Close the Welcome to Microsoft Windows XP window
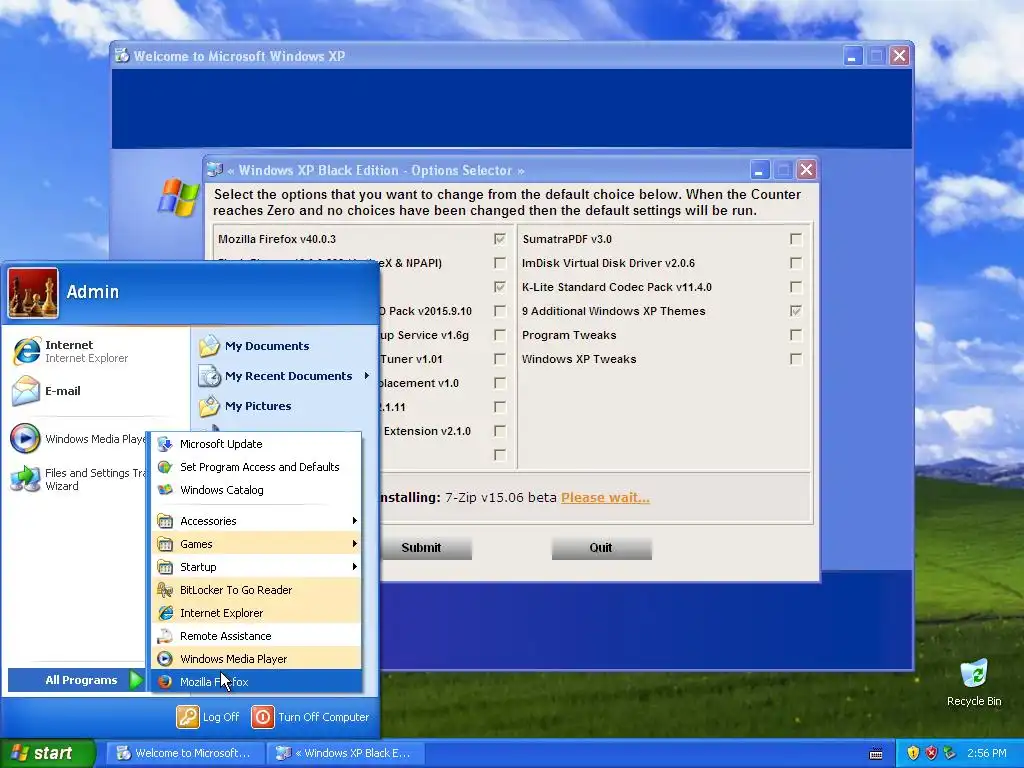Image resolution: width=1024 pixels, height=768 pixels. click(x=899, y=56)
